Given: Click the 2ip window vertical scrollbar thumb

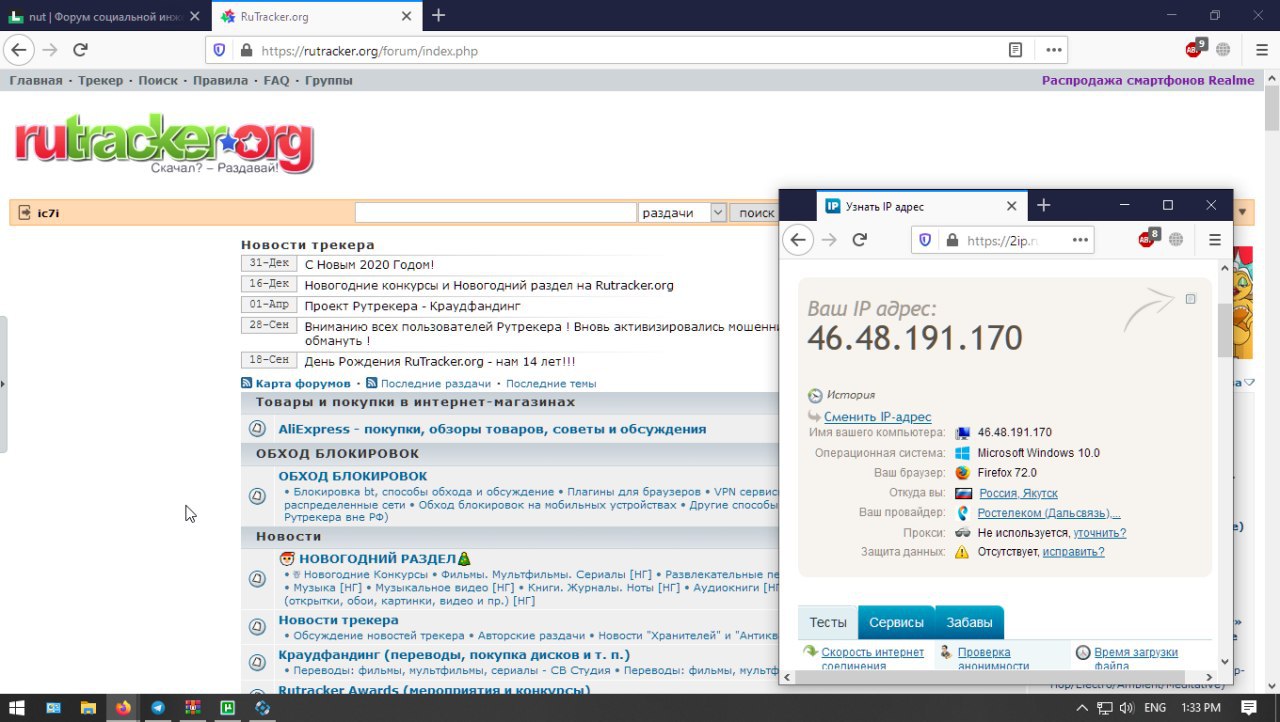Looking at the screenshot, I should pos(1225,331).
